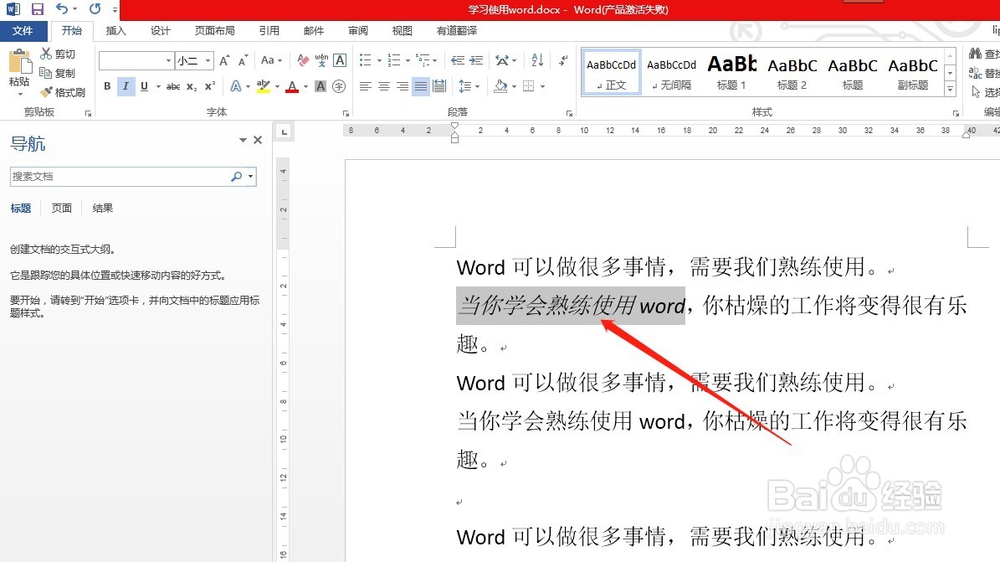
Task: Click the Redo/Repeat icon
Action: (95, 9)
